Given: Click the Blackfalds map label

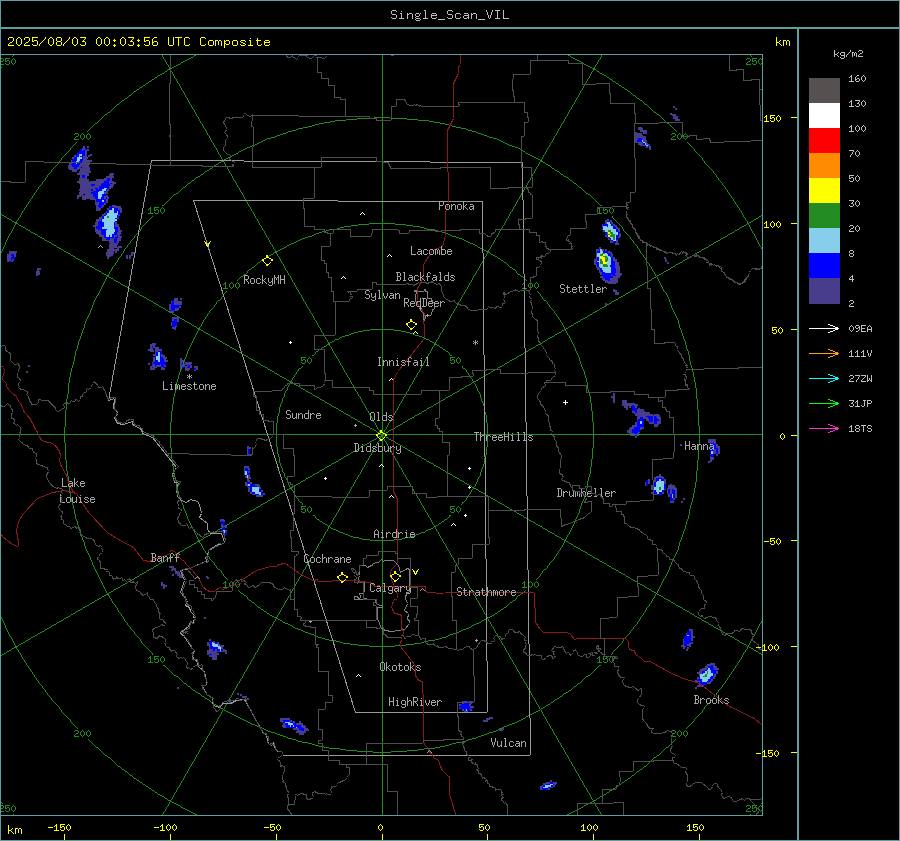Looking at the screenshot, I should [x=425, y=277].
